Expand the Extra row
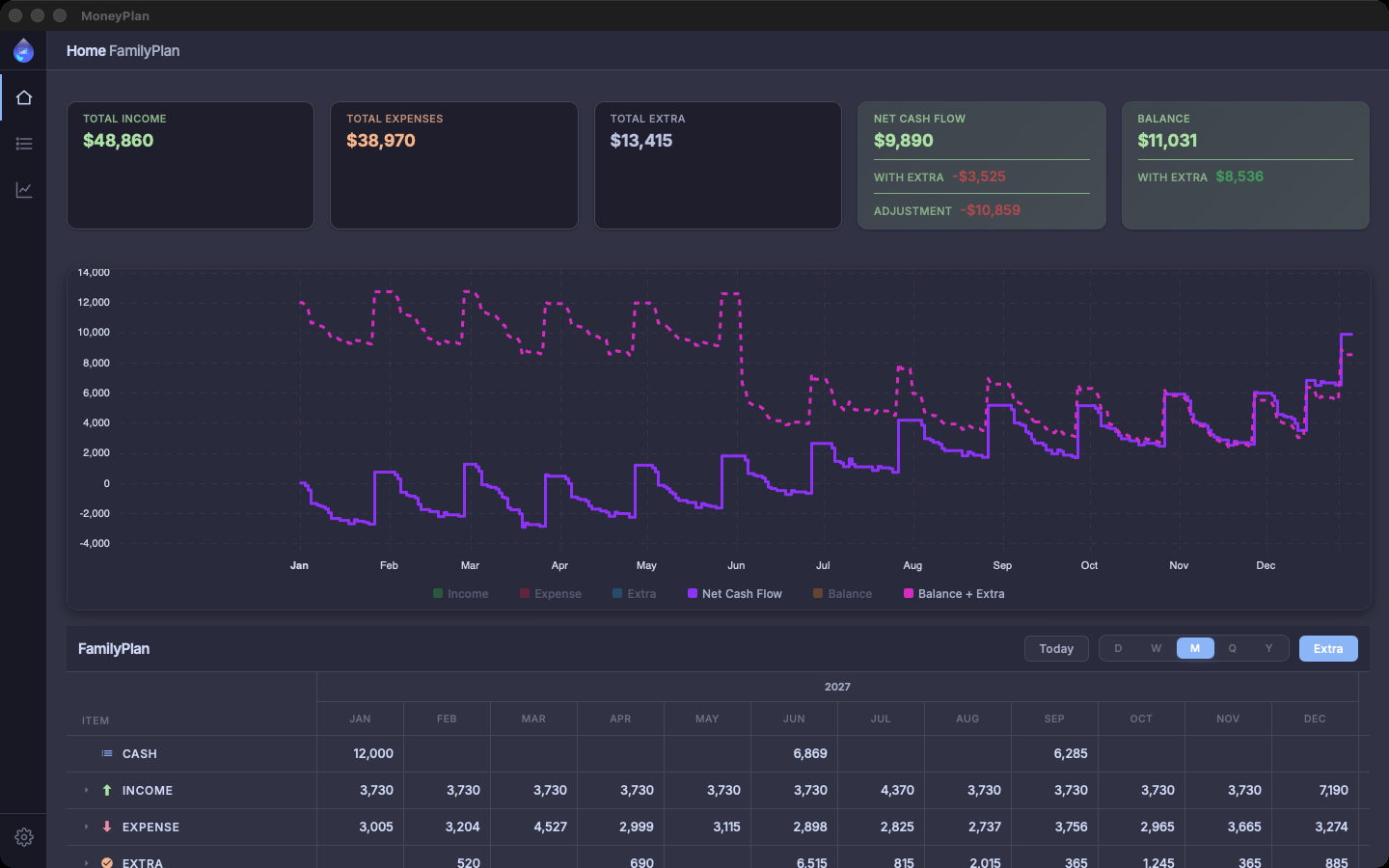The width and height of the screenshot is (1389, 868). tap(86, 863)
